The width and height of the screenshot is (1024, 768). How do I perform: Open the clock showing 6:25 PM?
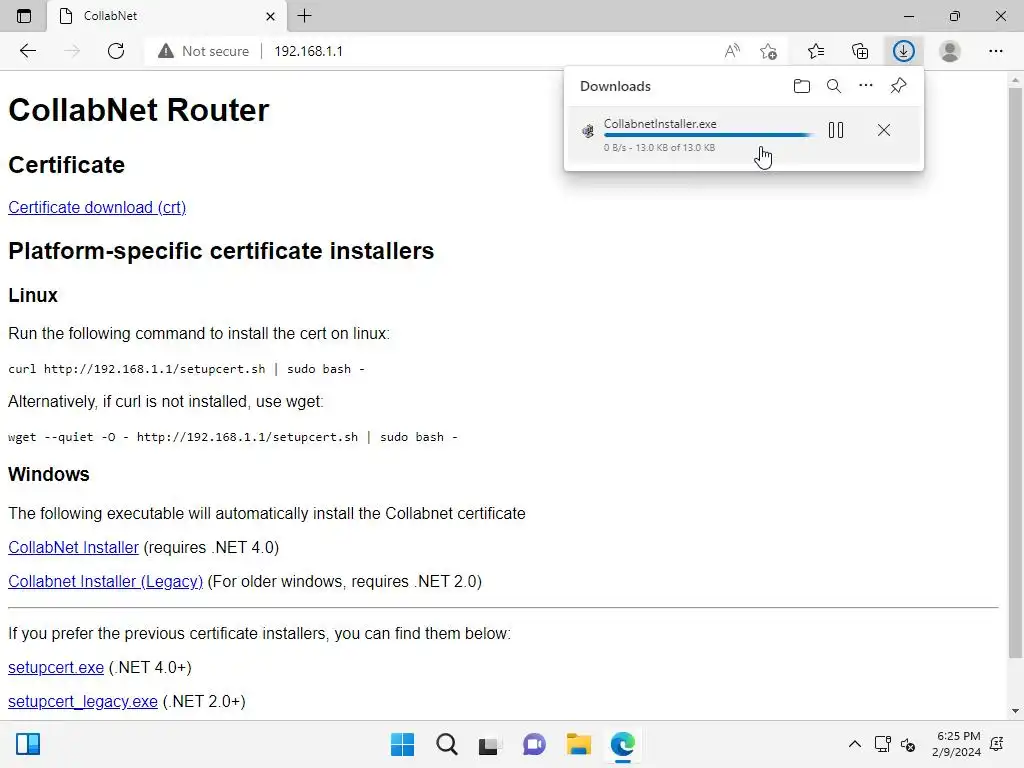coord(956,744)
